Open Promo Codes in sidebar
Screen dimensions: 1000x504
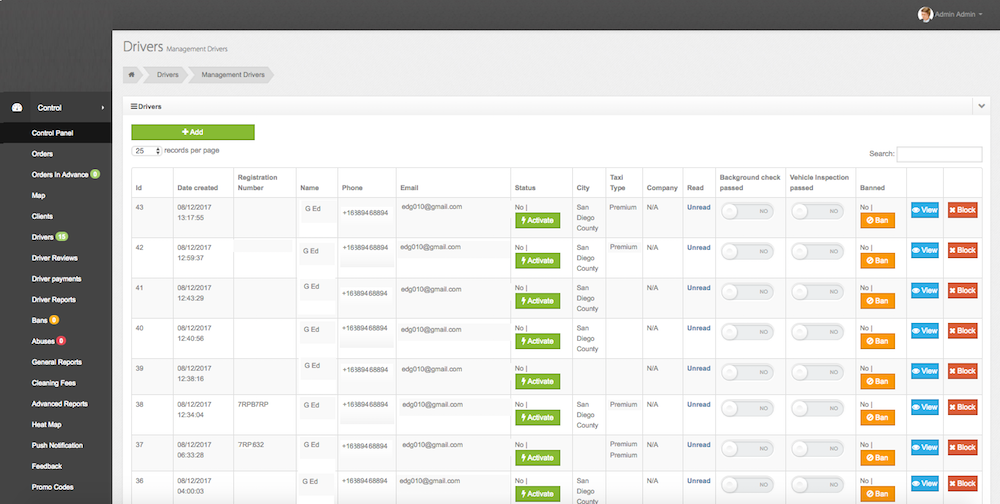[x=52, y=487]
